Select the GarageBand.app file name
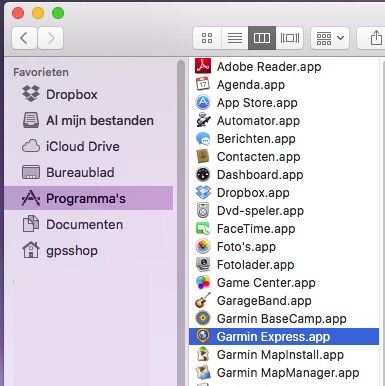Screen dimensions: 385x386 pyautogui.click(x=264, y=301)
